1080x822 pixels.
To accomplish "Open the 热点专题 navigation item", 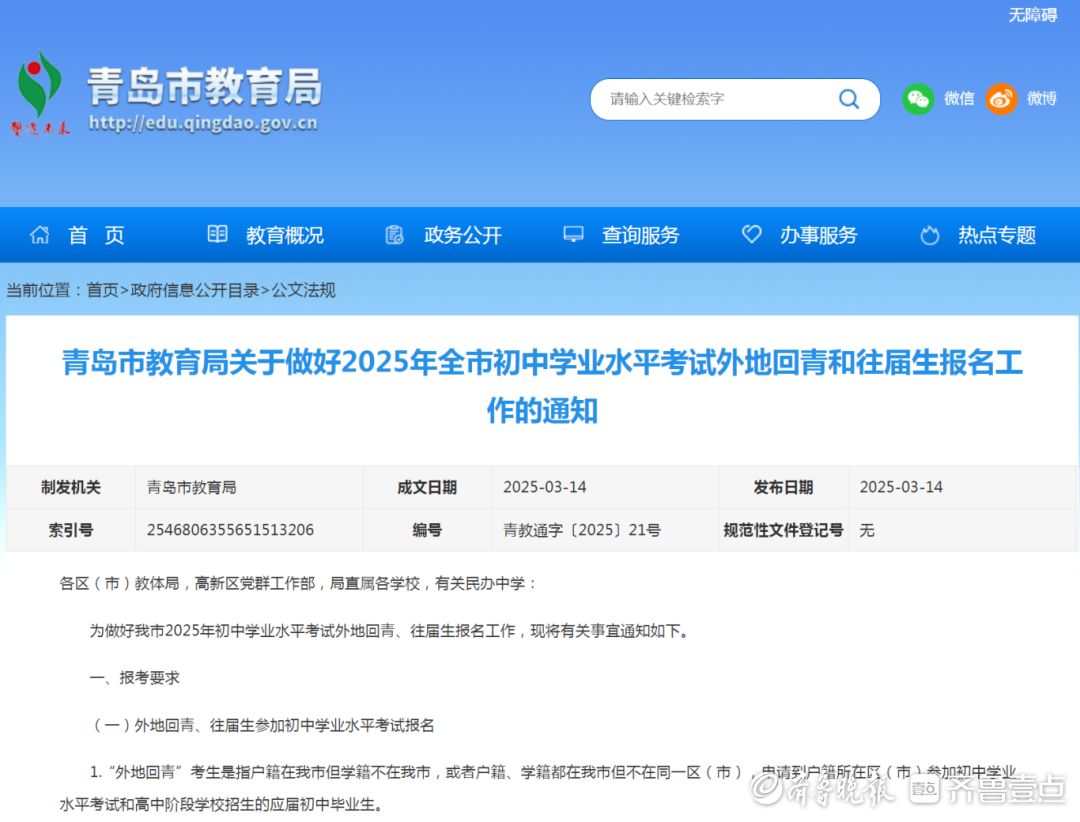I will point(997,235).
